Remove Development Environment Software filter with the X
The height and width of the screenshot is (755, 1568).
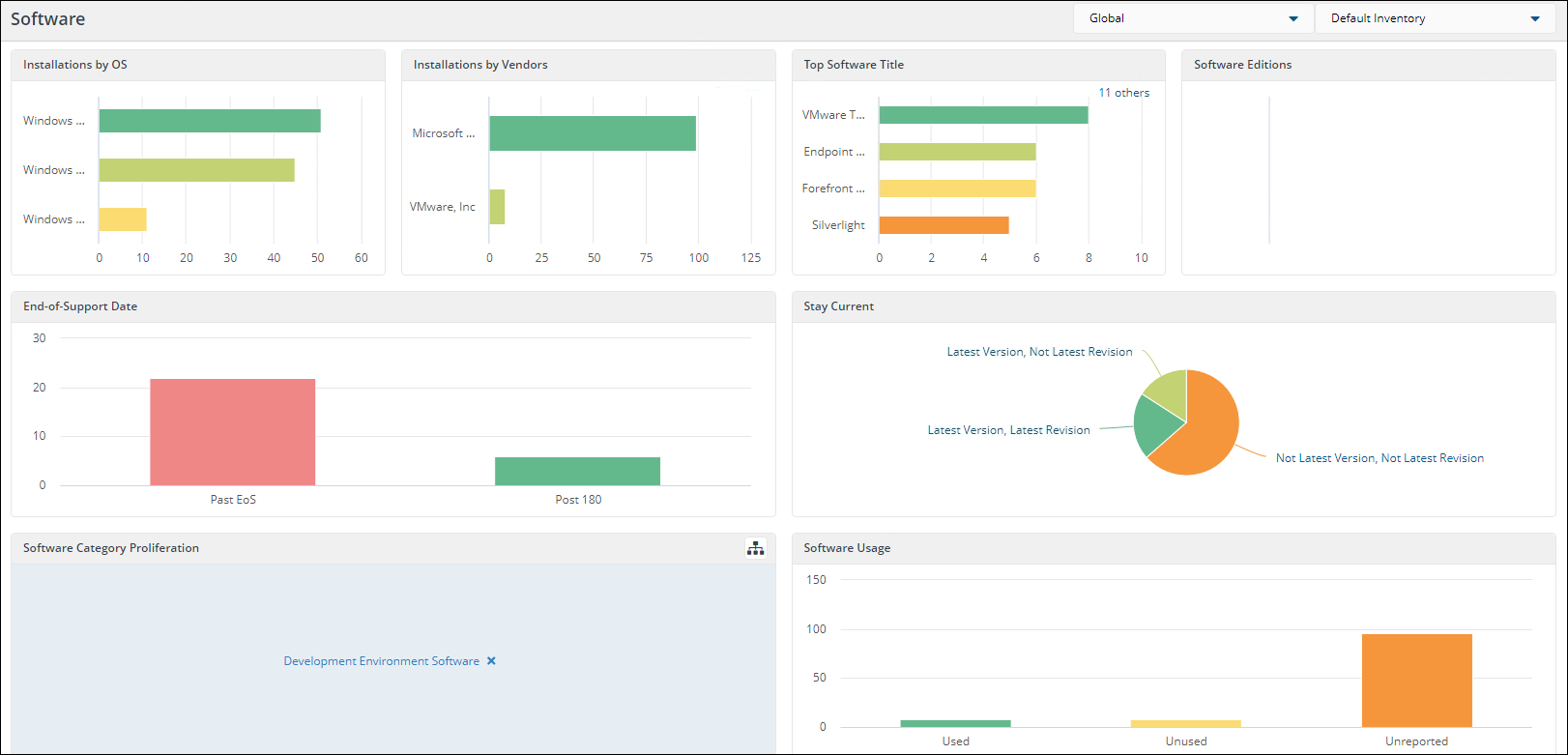point(491,661)
